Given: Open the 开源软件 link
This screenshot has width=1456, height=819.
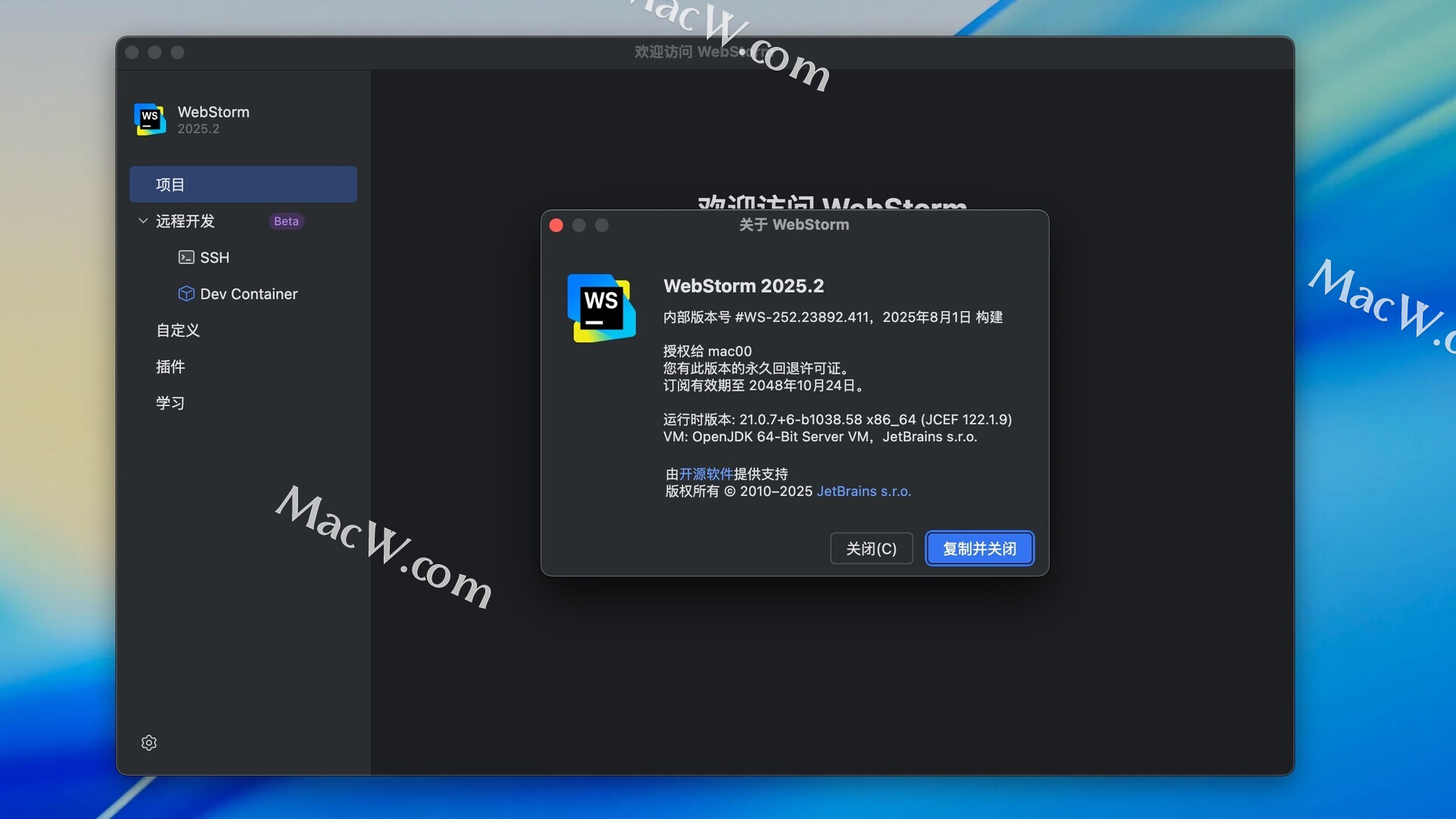Looking at the screenshot, I should point(705,474).
